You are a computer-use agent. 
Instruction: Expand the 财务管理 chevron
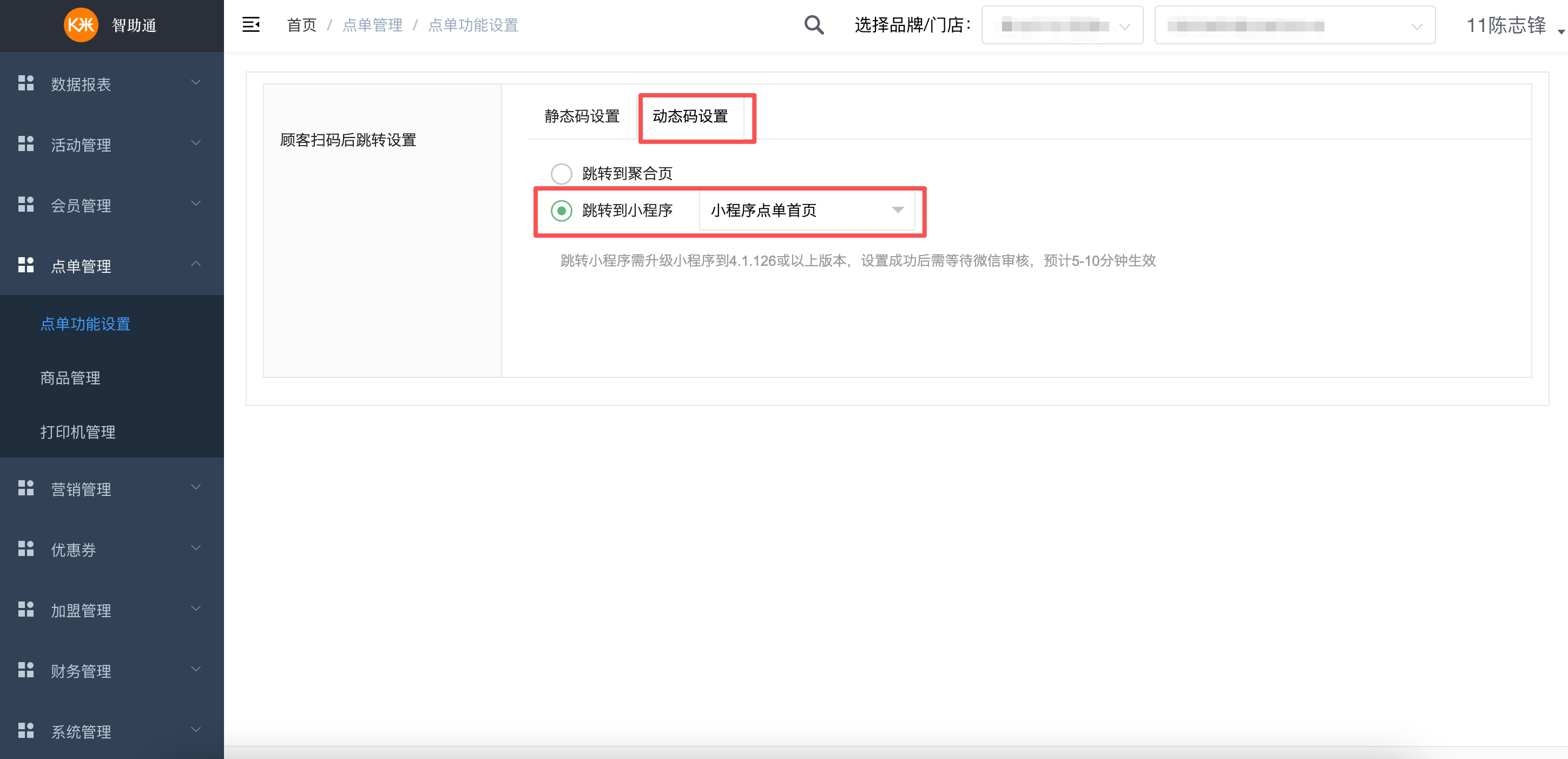point(196,669)
